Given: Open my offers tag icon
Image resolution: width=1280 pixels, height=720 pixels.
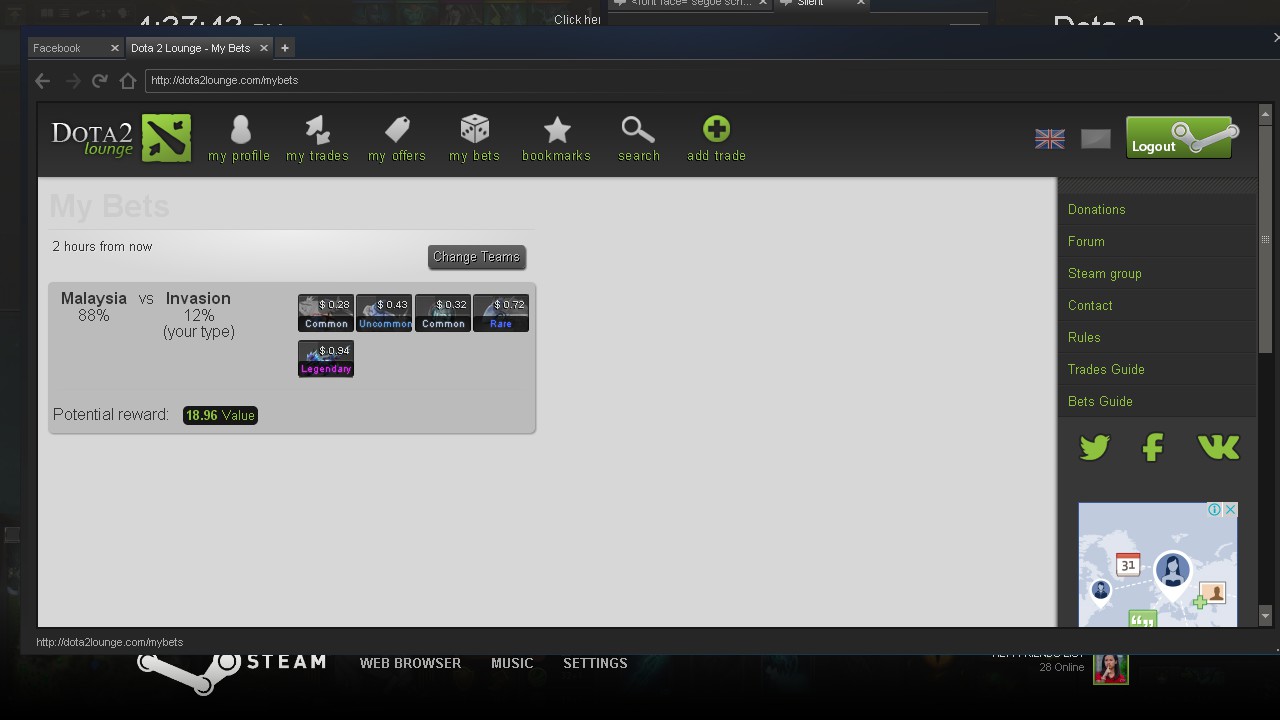Looking at the screenshot, I should pos(397,129).
